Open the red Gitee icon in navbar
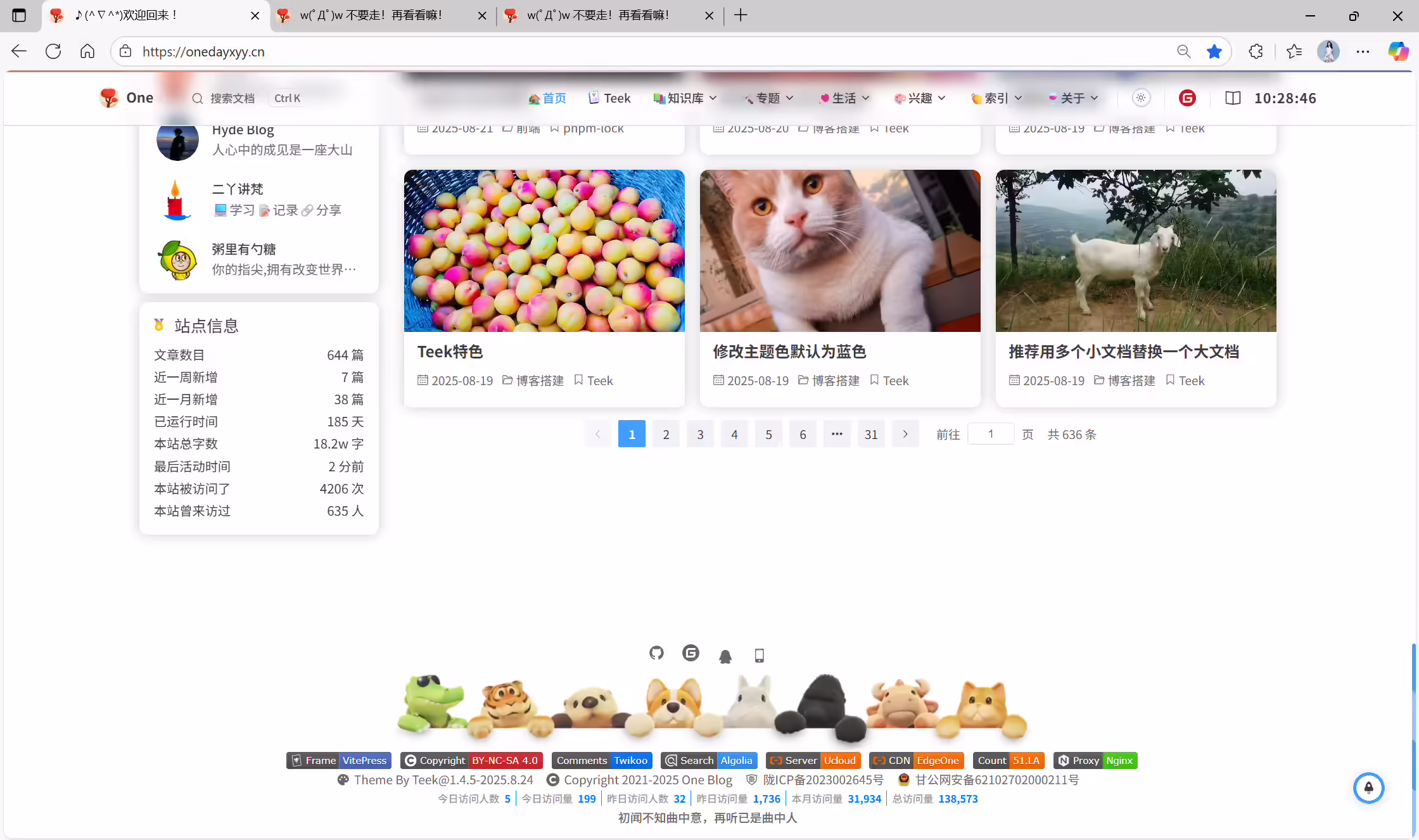The width and height of the screenshot is (1419, 840). click(x=1187, y=98)
